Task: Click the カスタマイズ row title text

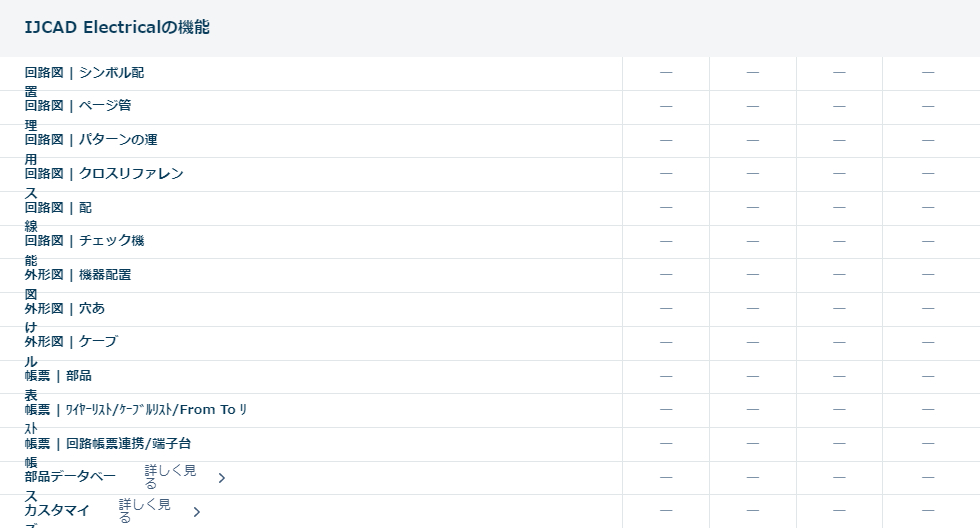Action: 57,511
